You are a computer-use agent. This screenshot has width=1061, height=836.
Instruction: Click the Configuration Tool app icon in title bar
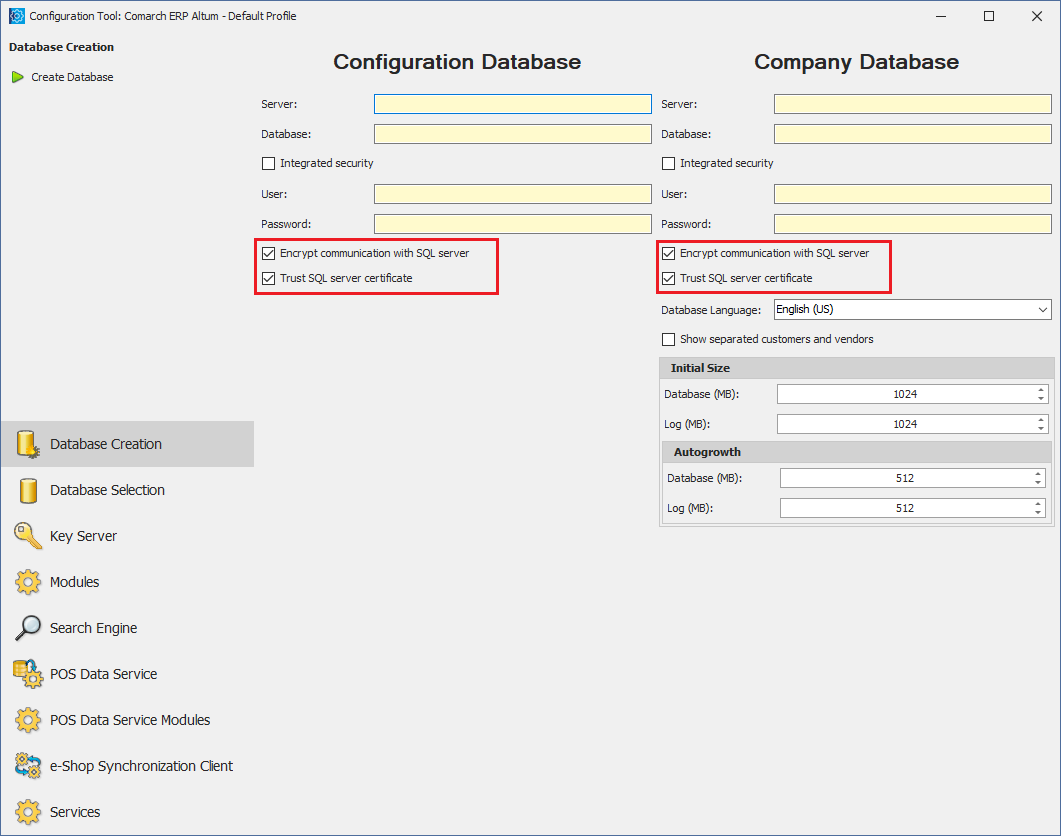[x=16, y=16]
